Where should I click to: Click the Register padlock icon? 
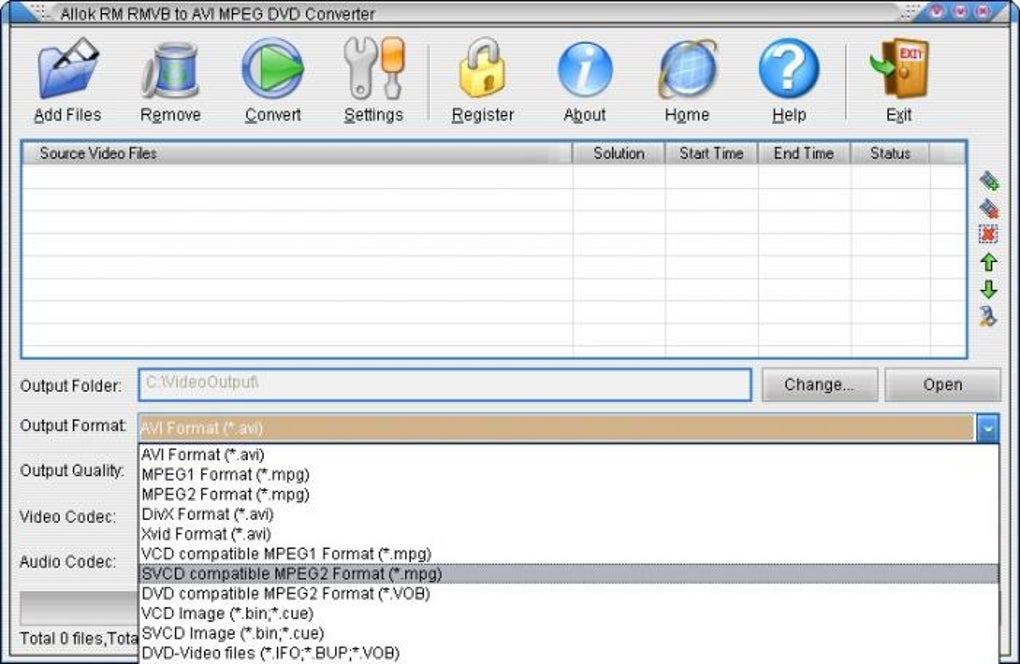pyautogui.click(x=481, y=68)
